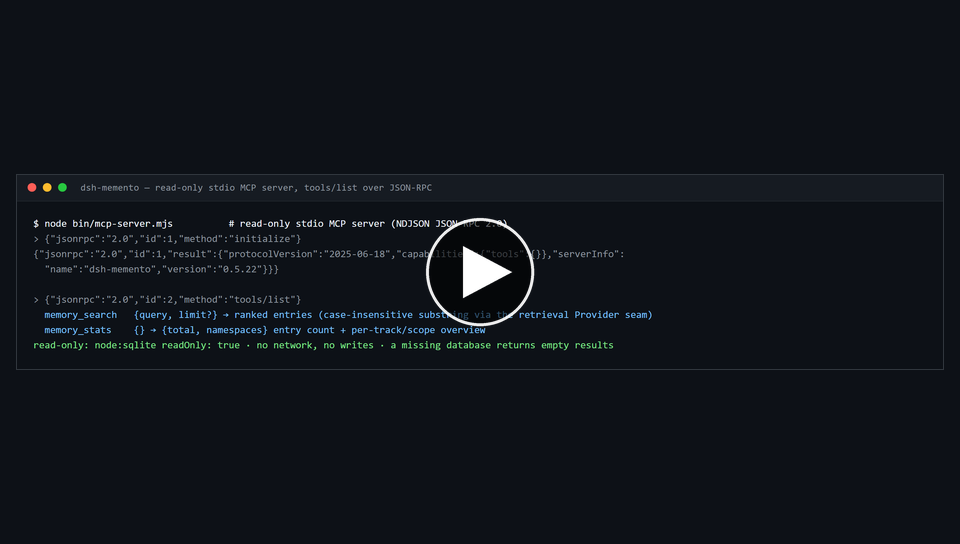This screenshot has width=960, height=544.
Task: Click the tools/list JSON-RPC request line
Action: (167, 300)
